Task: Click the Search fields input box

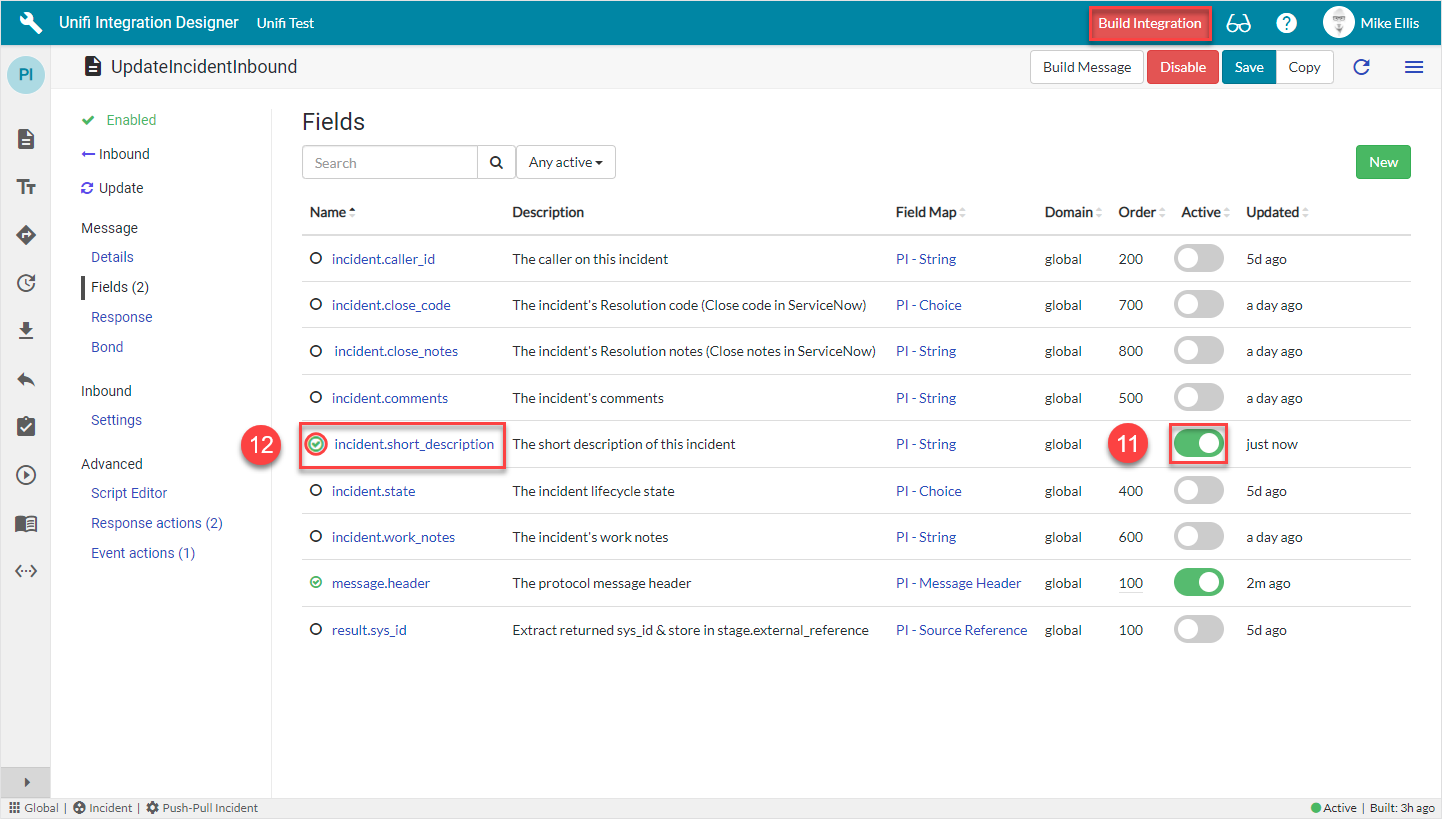Action: point(390,162)
